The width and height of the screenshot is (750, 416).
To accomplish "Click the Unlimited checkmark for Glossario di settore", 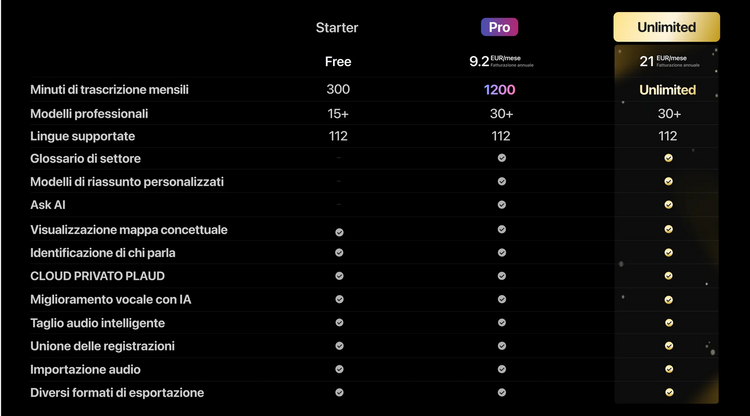I will click(x=668, y=158).
